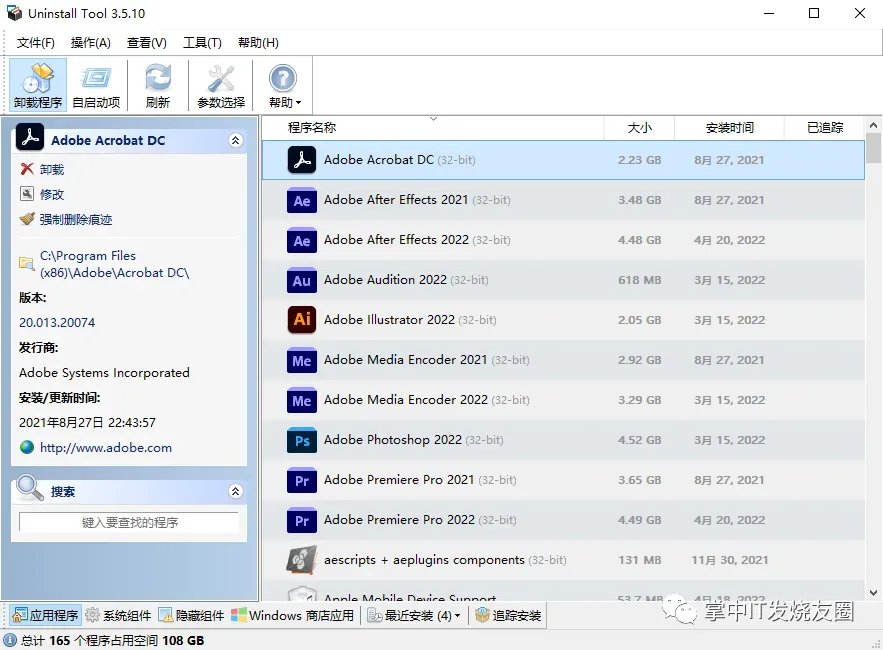Click the modify icon beside 修改
This screenshot has width=883, height=650.
[x=26, y=194]
